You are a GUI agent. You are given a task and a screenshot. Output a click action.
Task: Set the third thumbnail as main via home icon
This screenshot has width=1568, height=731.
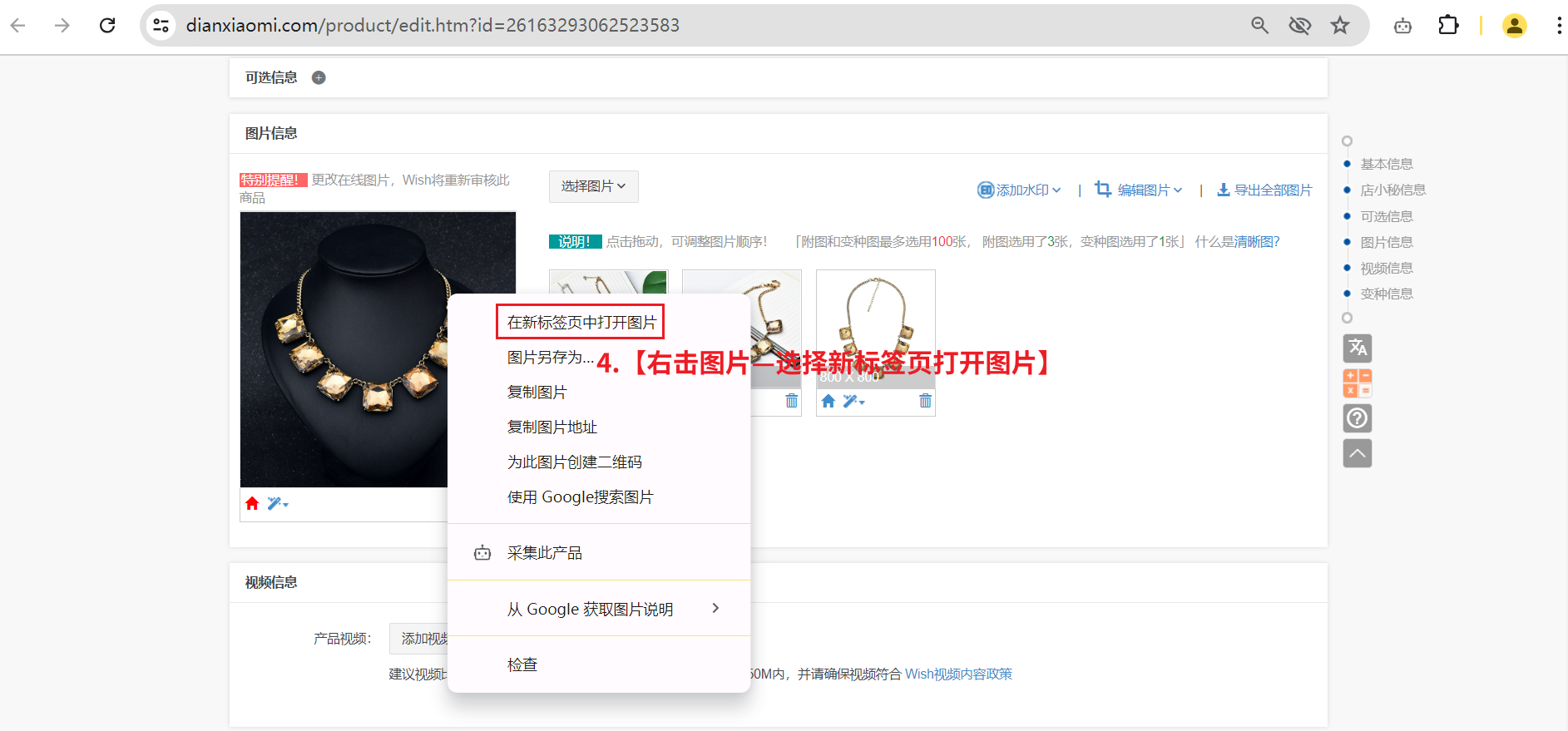point(828,402)
